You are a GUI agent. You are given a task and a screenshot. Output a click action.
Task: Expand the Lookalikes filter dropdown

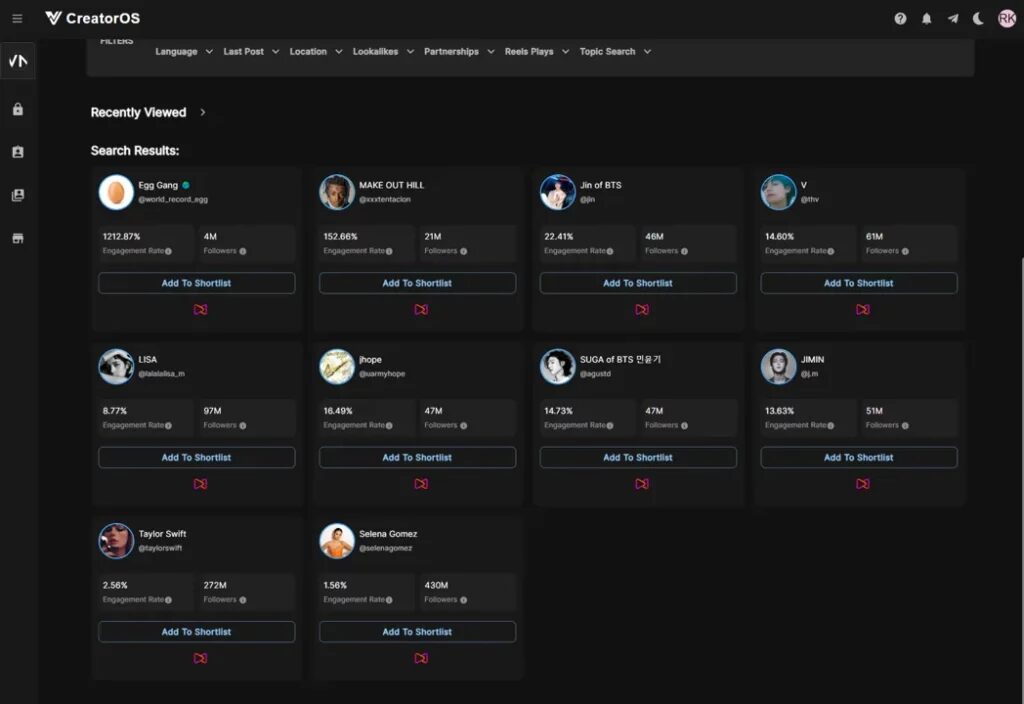pyautogui.click(x=383, y=52)
